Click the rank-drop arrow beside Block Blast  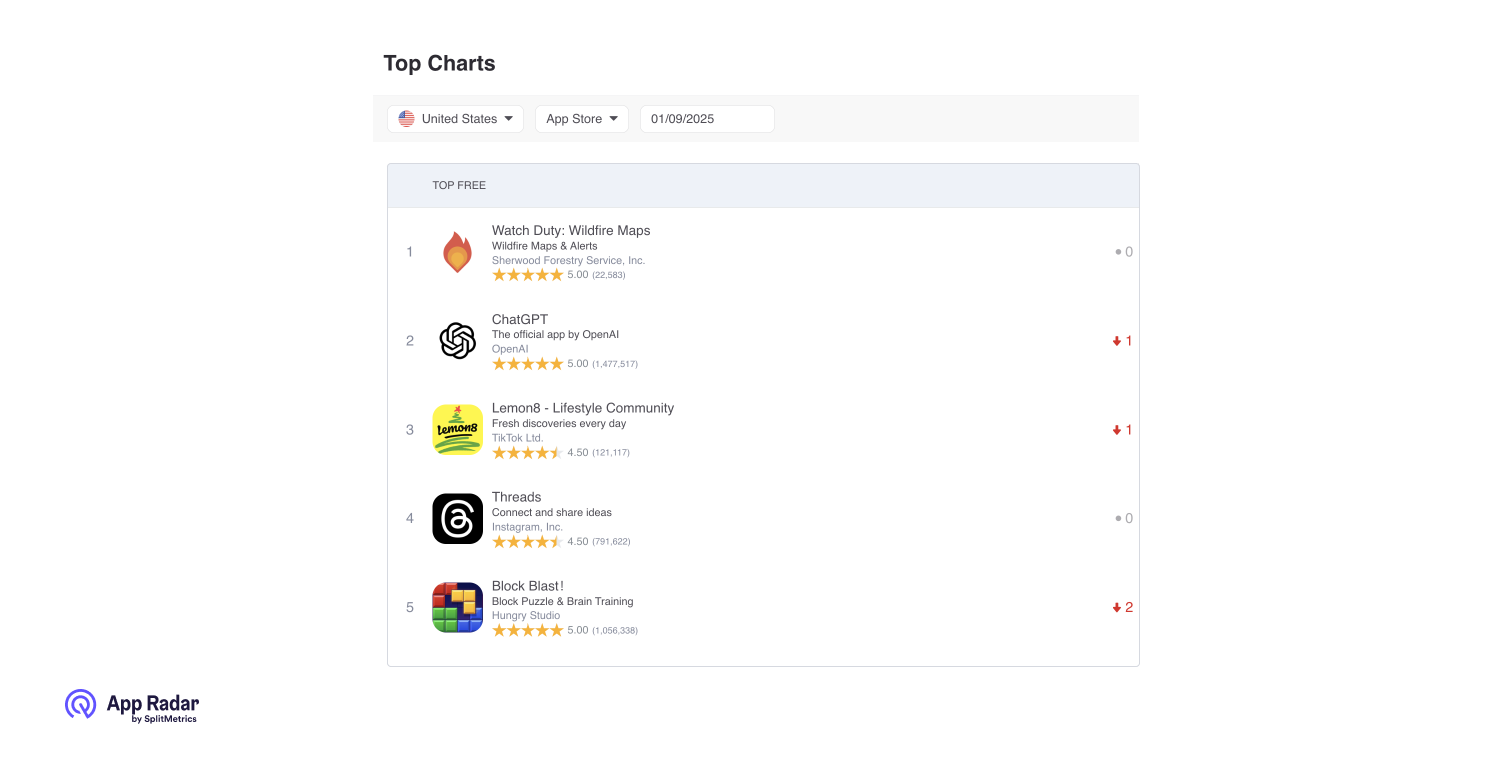pyautogui.click(x=1121, y=607)
